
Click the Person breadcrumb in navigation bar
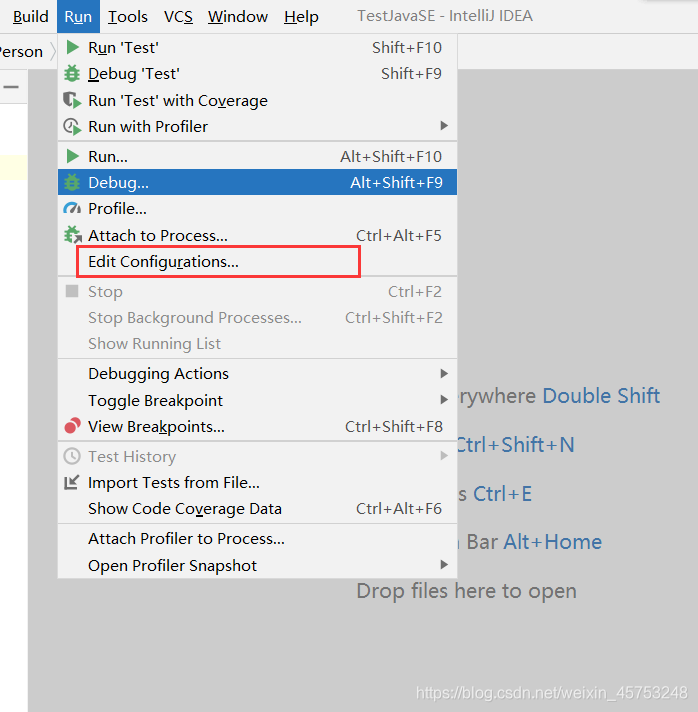tap(21, 51)
